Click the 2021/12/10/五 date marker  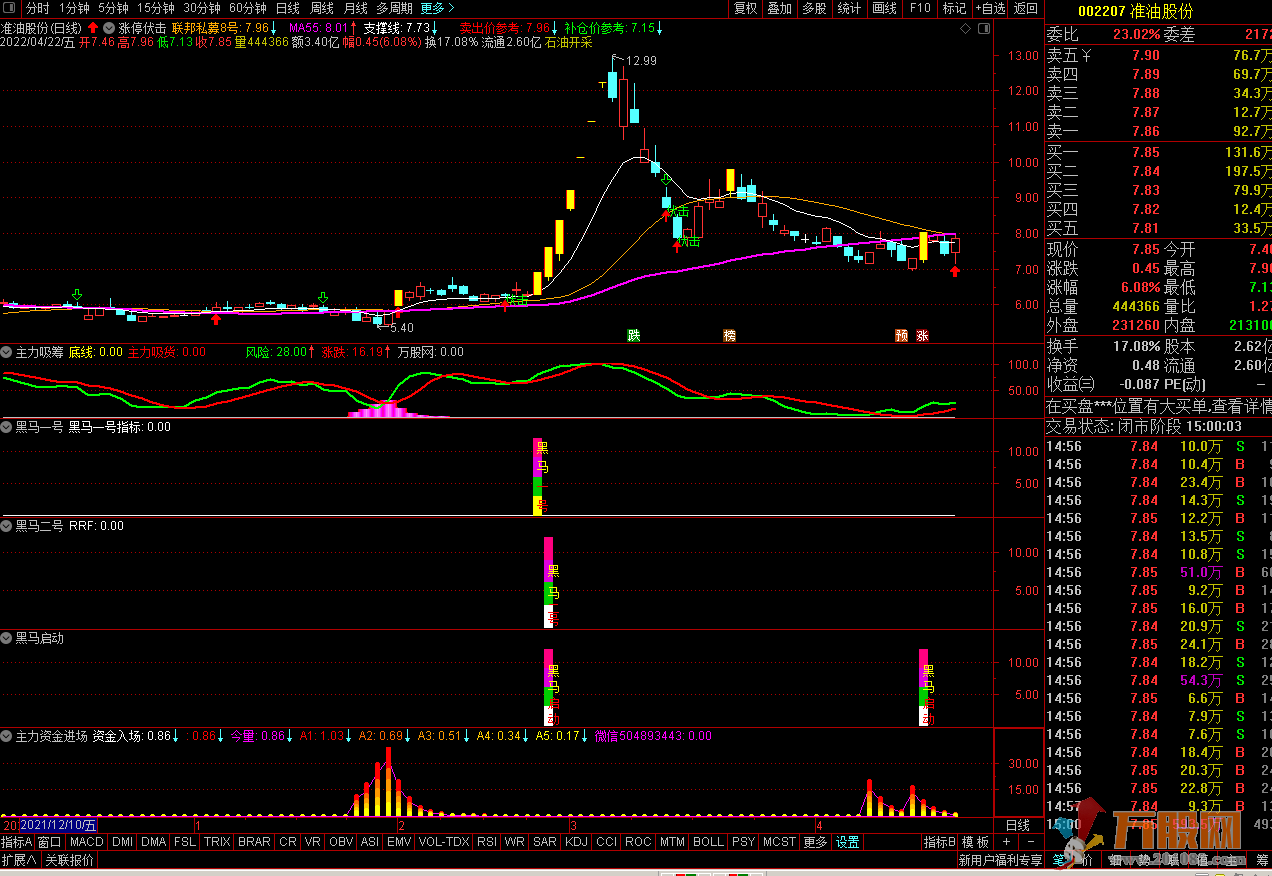click(58, 825)
